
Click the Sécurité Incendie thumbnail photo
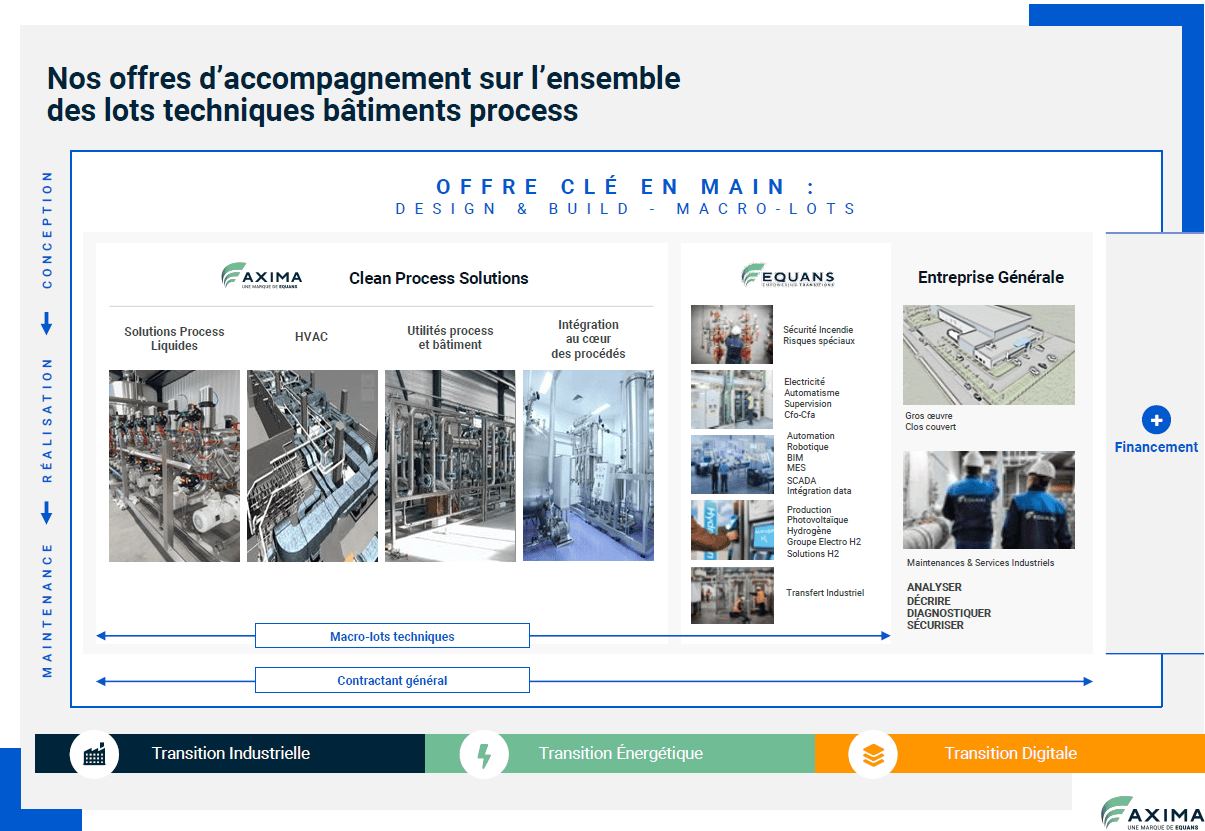point(732,334)
